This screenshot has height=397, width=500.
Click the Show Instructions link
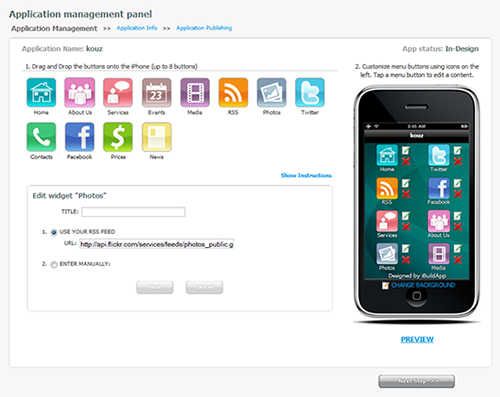point(306,175)
